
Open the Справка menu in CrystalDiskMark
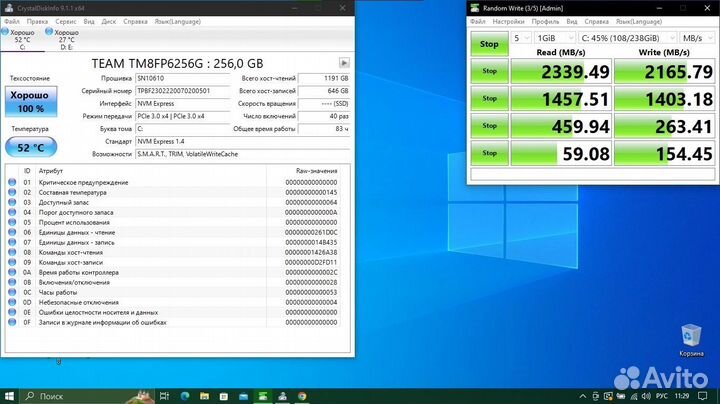coord(596,22)
